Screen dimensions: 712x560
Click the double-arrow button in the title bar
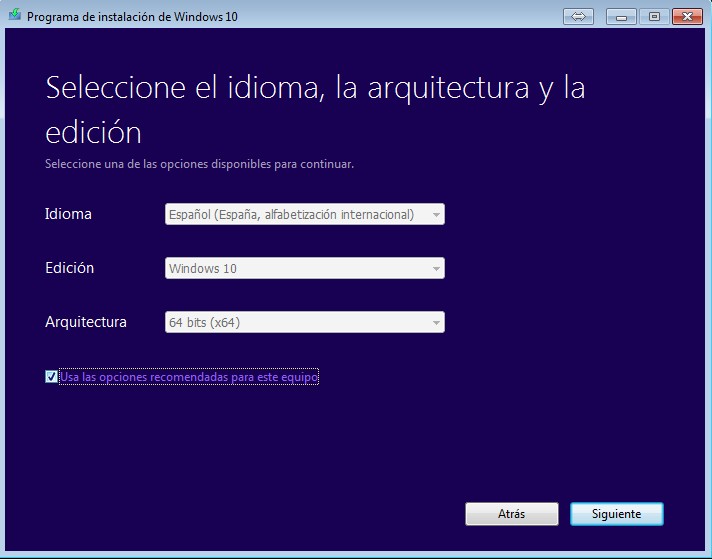click(x=578, y=16)
